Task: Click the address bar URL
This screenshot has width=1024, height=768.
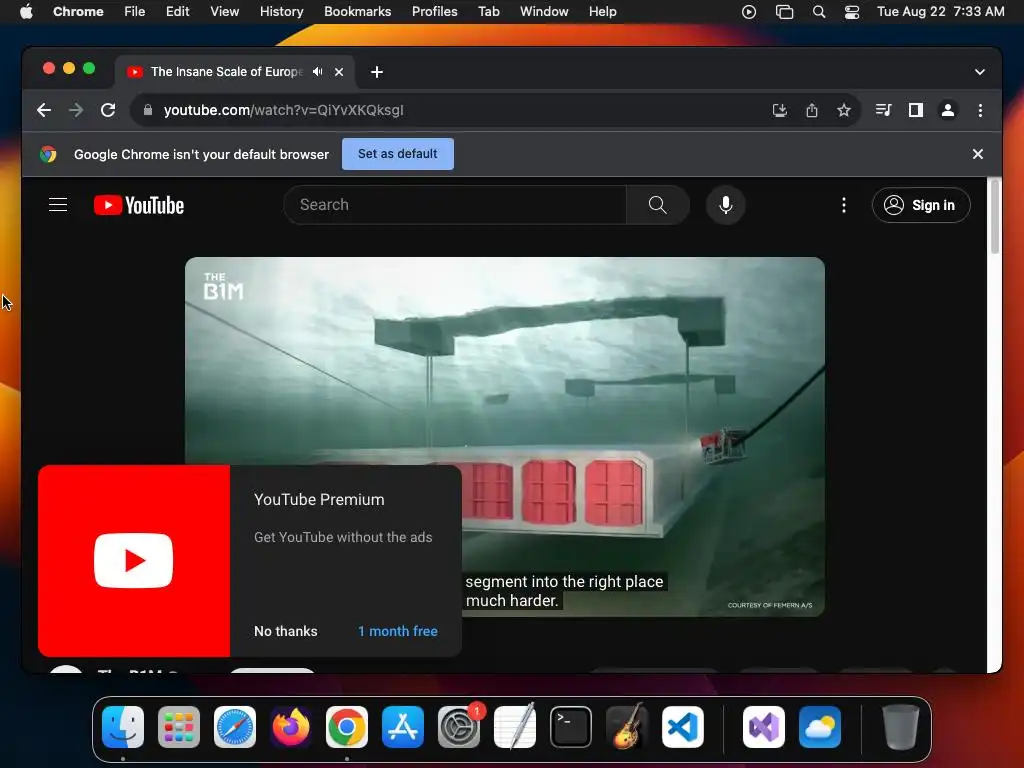Action: click(283, 110)
